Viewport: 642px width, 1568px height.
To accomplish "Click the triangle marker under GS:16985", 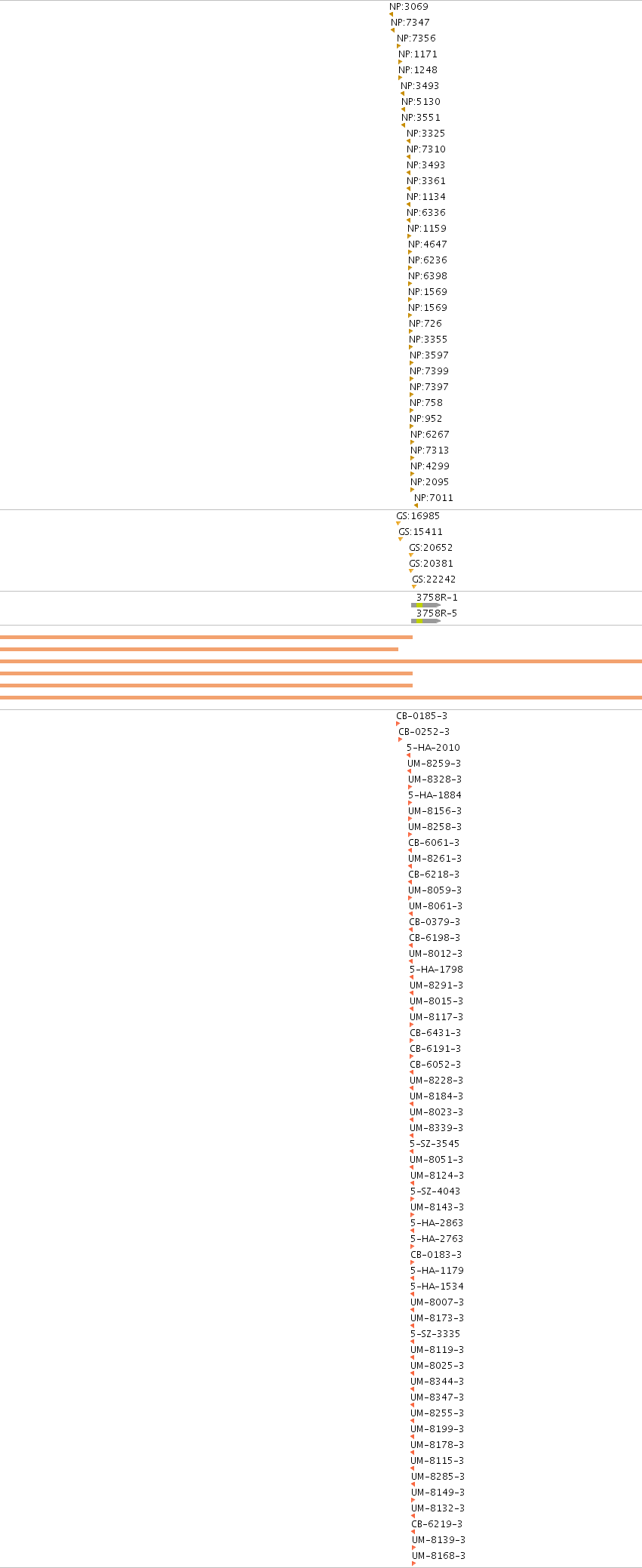I will point(398,524).
